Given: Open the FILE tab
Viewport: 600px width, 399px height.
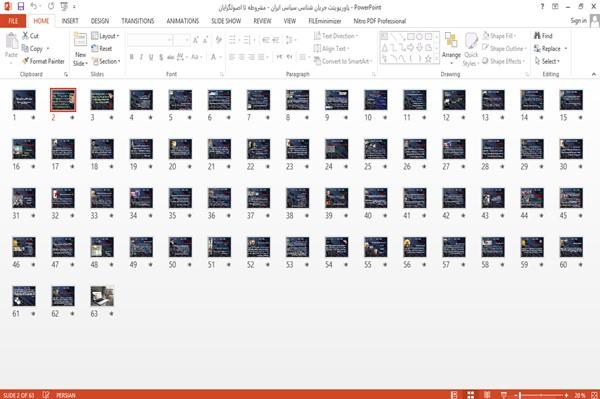Looking at the screenshot, I should tap(13, 21).
